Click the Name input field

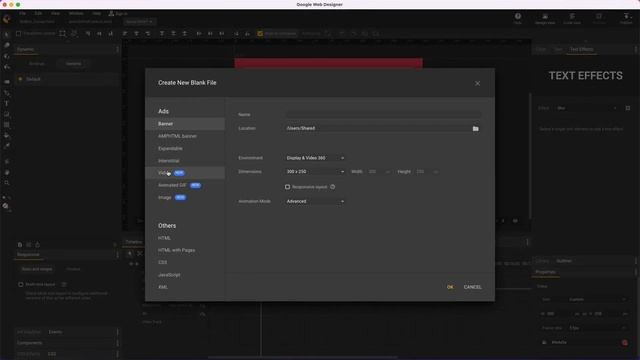coord(383,115)
